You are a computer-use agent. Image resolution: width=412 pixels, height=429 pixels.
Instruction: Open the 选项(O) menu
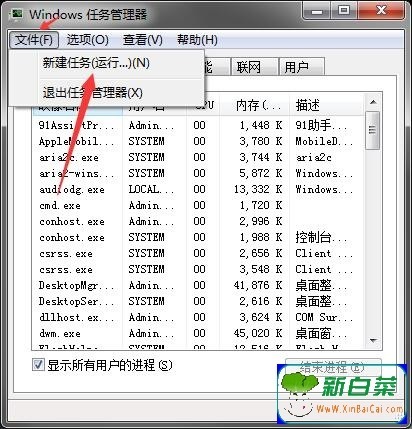[88, 40]
